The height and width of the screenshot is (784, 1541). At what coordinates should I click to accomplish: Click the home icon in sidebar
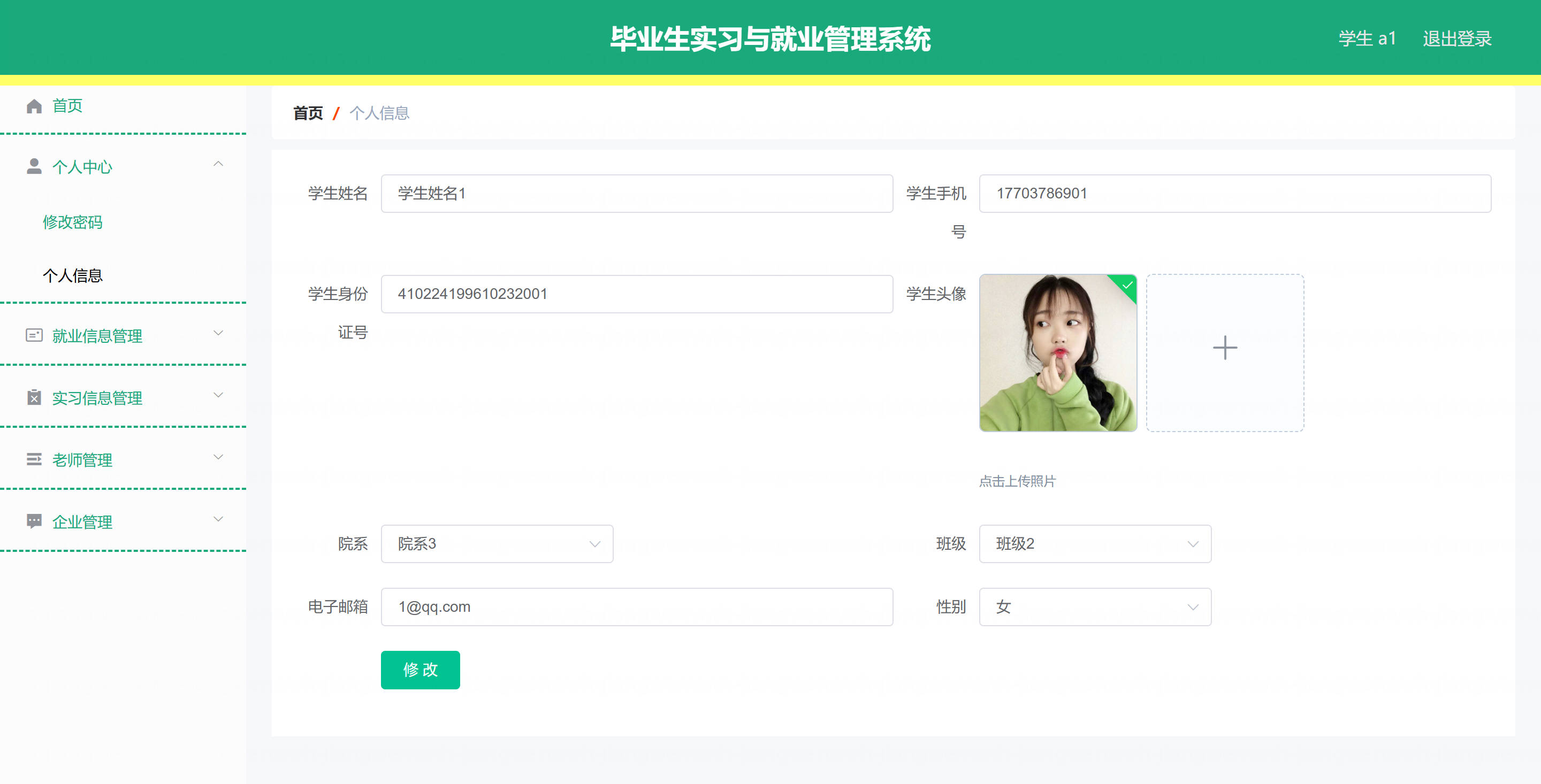pyautogui.click(x=34, y=106)
